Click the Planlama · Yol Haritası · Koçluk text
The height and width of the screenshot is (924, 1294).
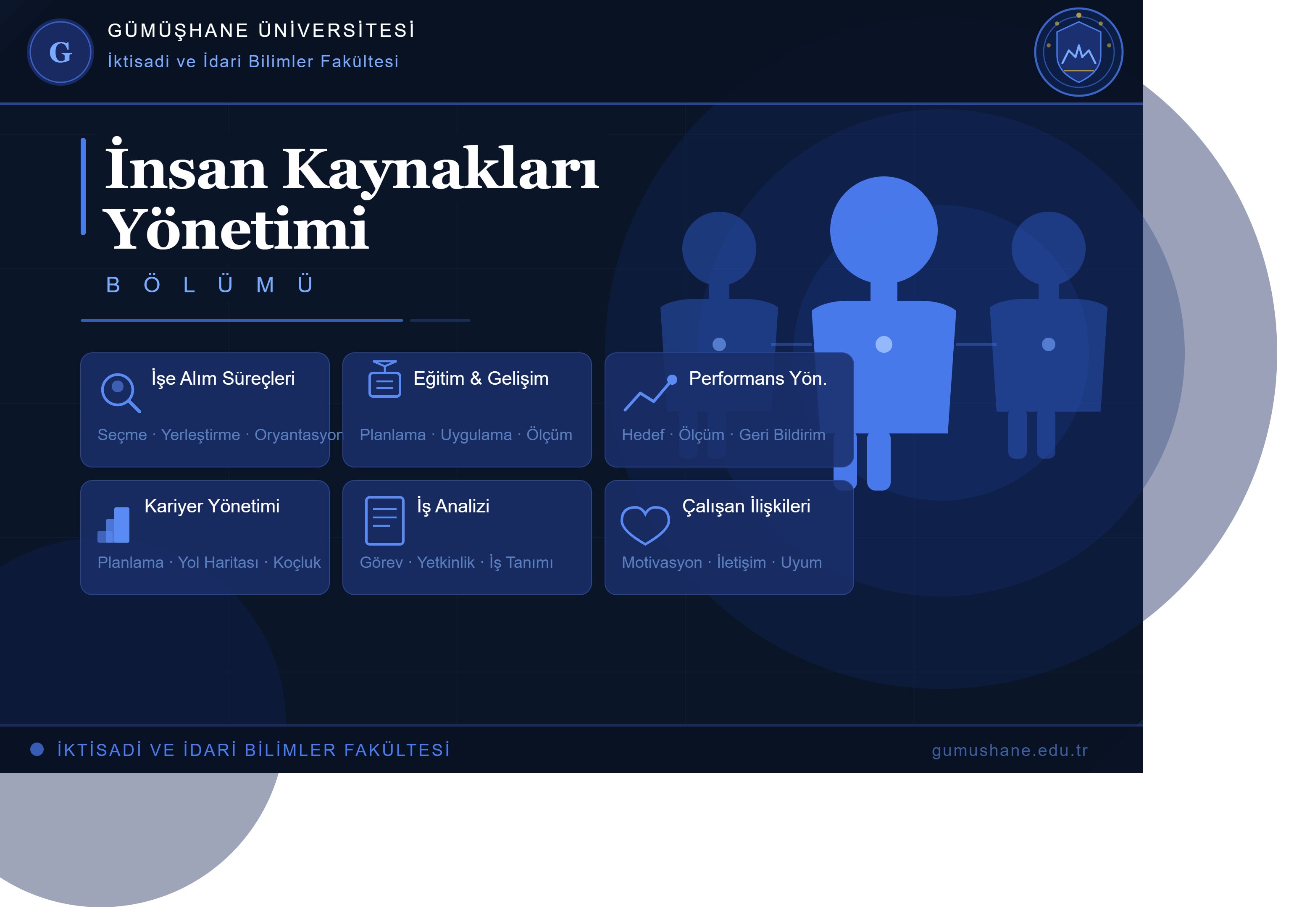pos(209,563)
